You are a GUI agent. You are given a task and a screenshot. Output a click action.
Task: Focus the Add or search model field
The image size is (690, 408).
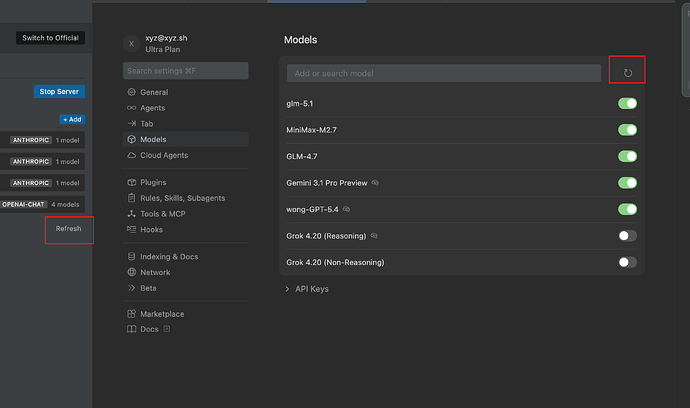click(444, 73)
